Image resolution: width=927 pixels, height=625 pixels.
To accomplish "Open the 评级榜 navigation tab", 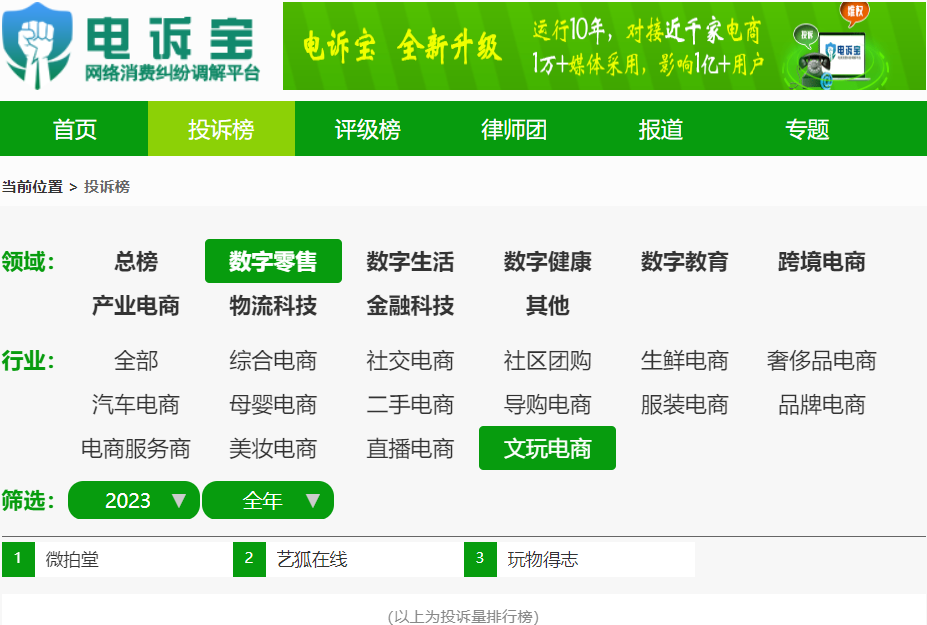I will coord(368,129).
